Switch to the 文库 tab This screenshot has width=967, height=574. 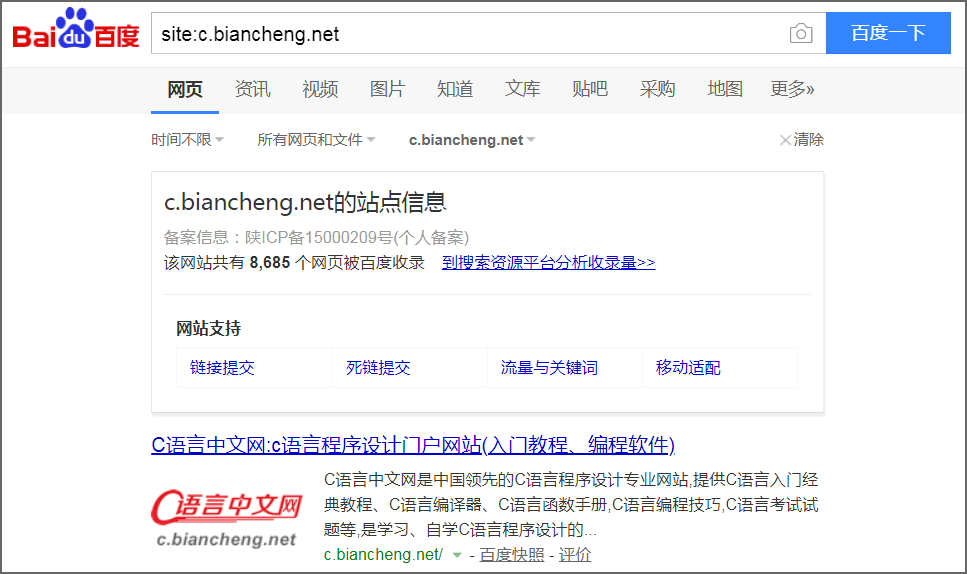pos(522,89)
